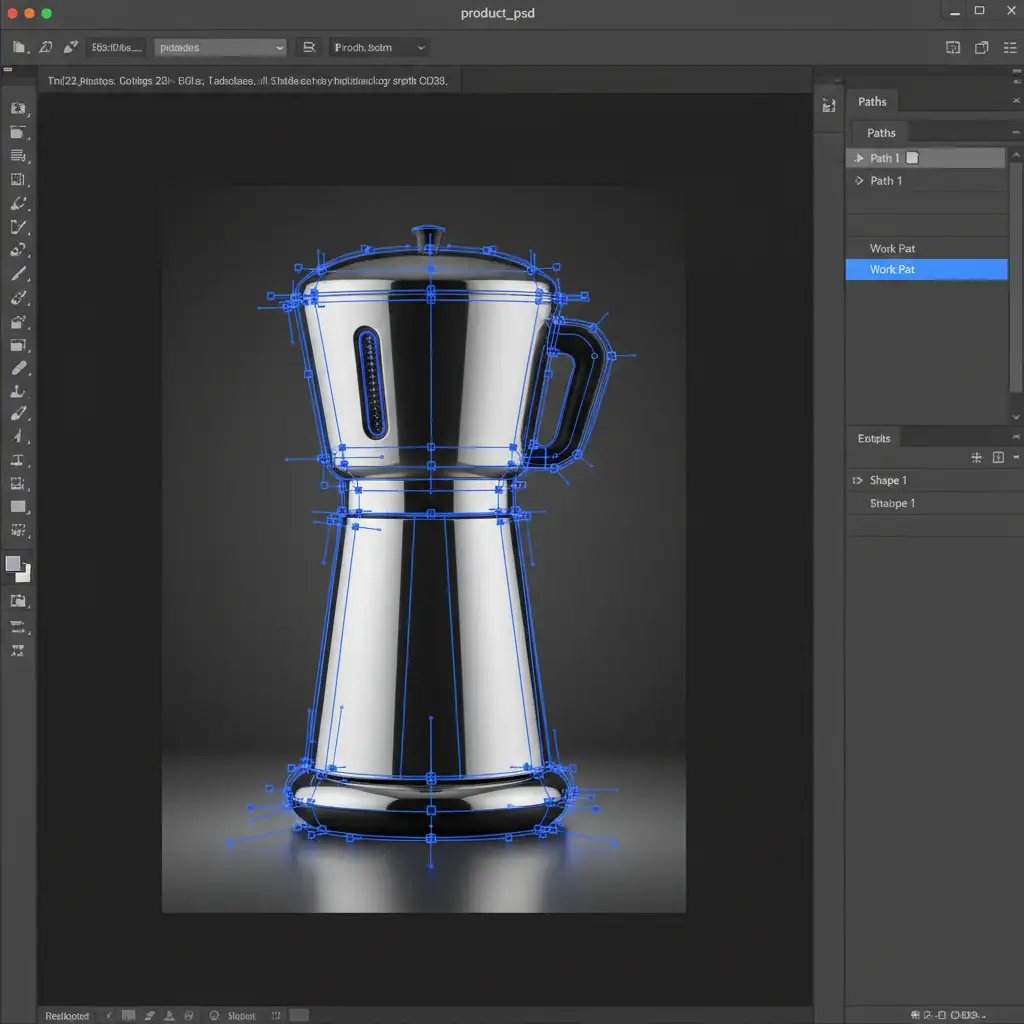Click the topmost tool in the left toolbar
1024x1024 pixels.
(x=18, y=108)
